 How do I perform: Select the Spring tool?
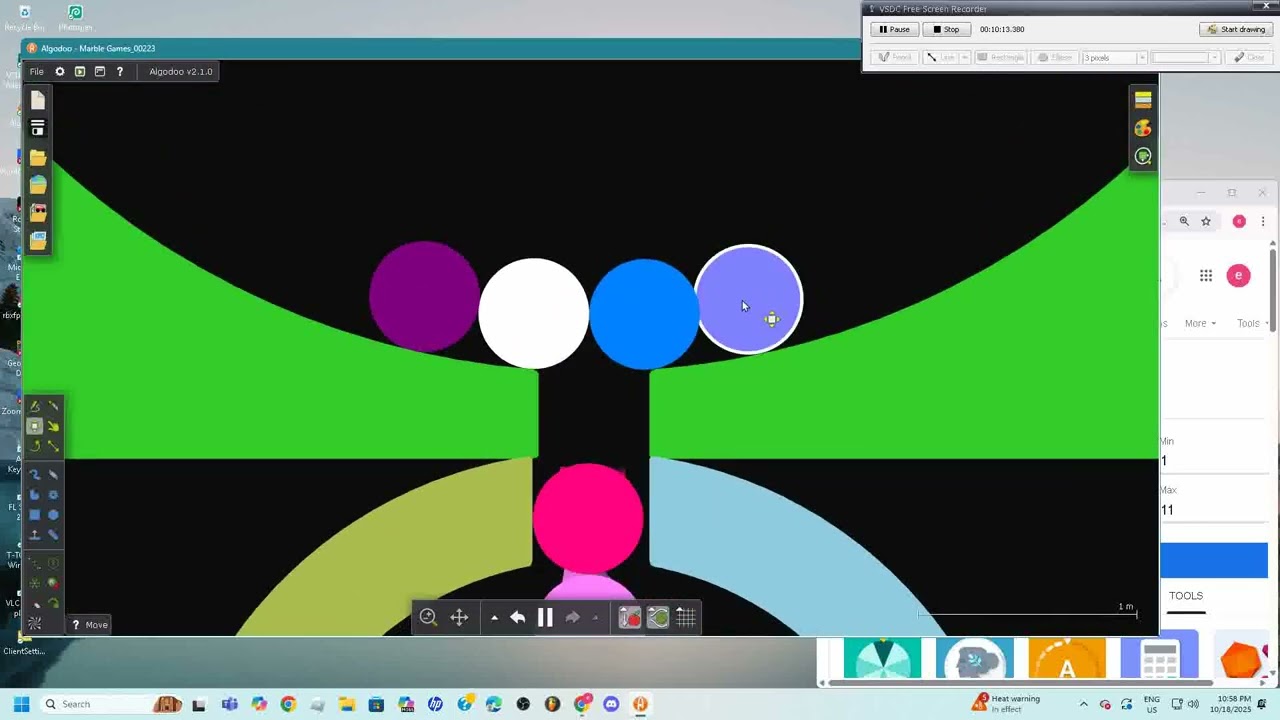coord(34,564)
